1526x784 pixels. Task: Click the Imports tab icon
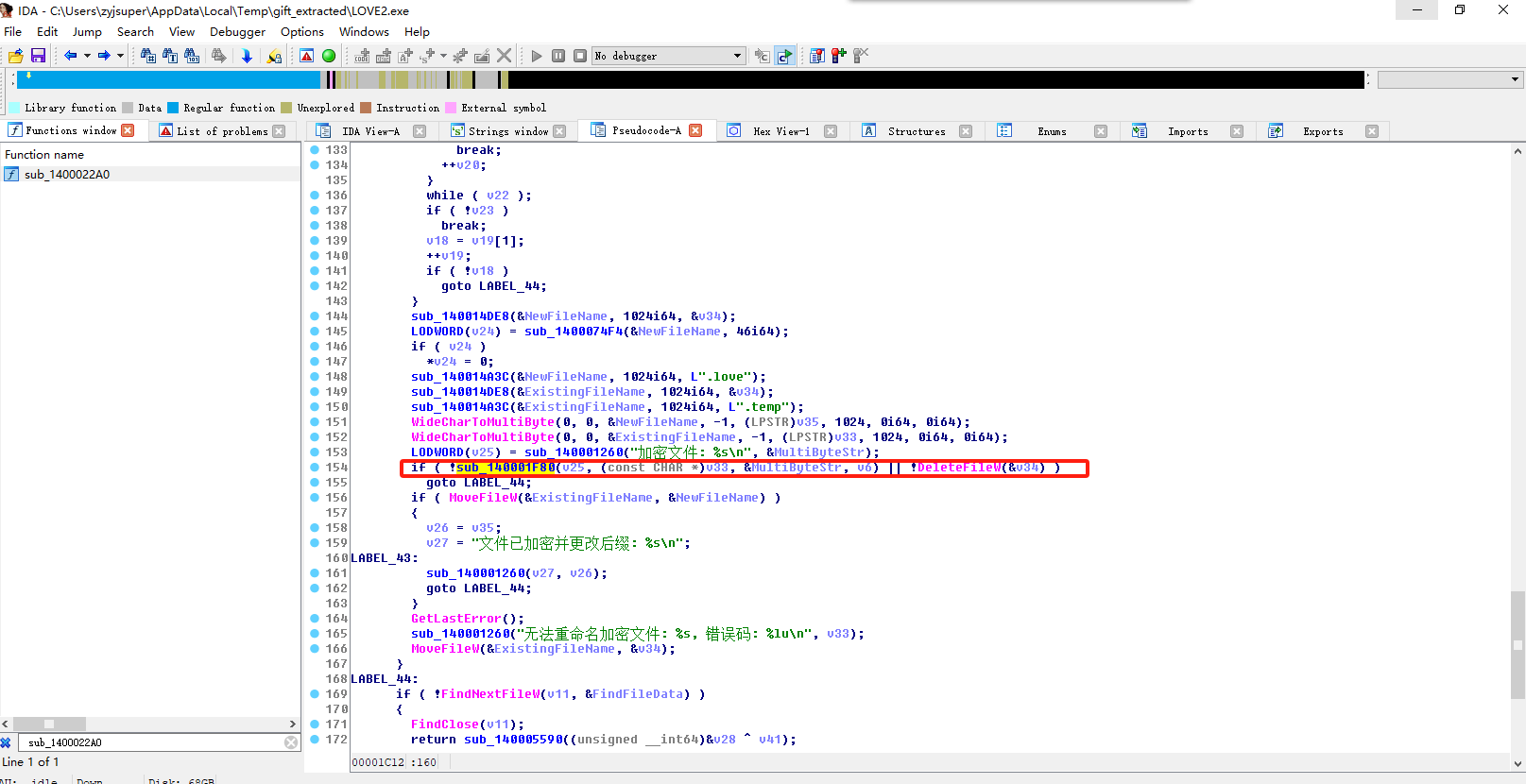pos(1140,131)
